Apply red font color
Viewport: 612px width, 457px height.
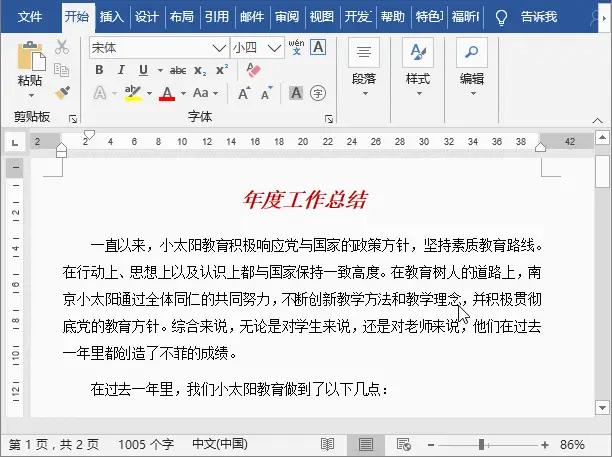pos(167,93)
